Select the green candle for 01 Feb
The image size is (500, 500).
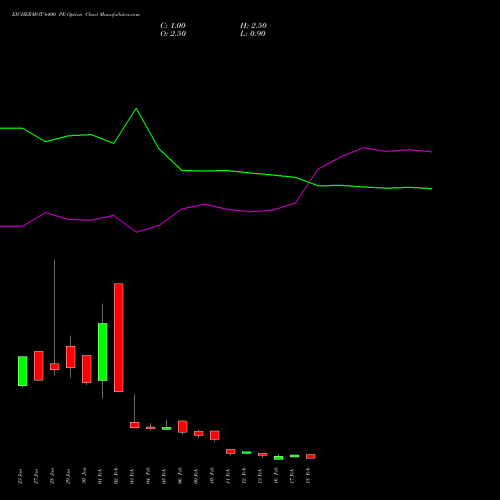tap(103, 352)
